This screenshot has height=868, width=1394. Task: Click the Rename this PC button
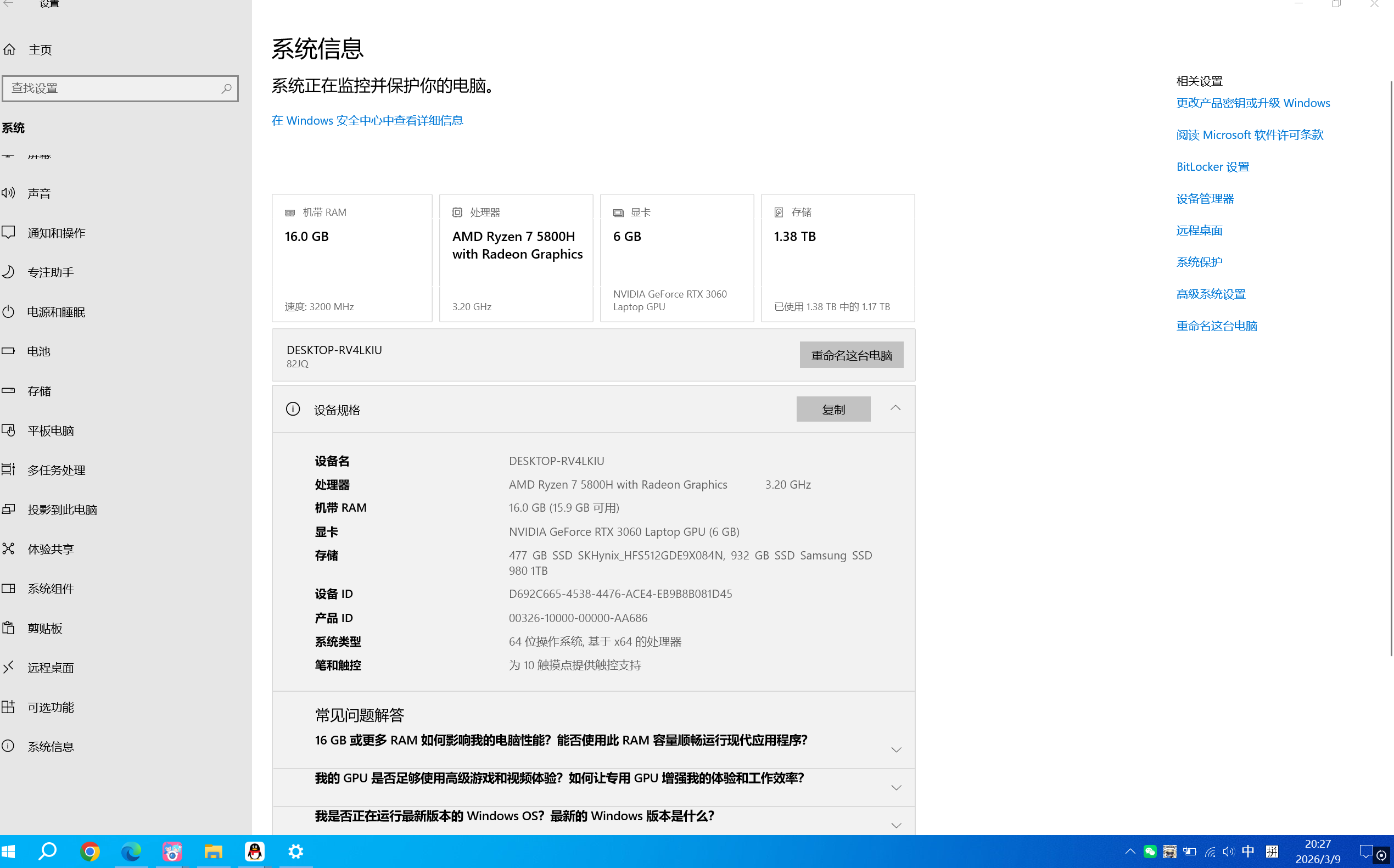[x=851, y=355]
